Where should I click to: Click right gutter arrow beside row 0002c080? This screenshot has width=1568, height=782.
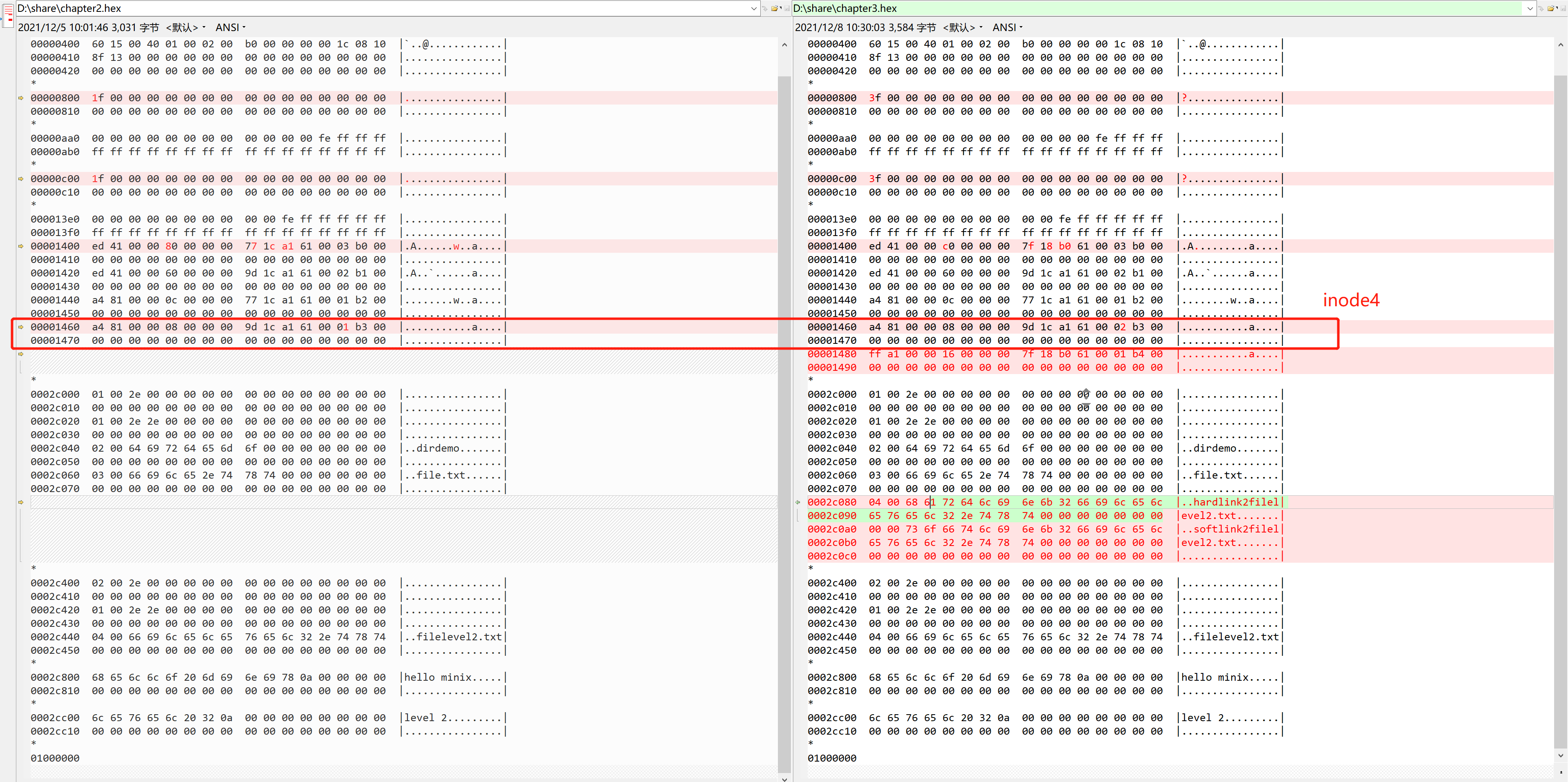point(797,503)
